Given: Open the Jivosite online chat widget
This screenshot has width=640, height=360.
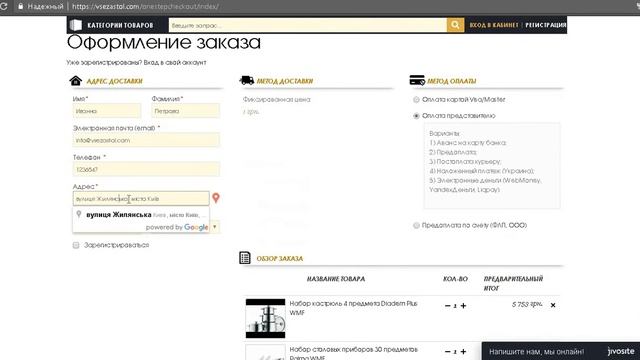Looking at the screenshot, I should (x=561, y=351).
